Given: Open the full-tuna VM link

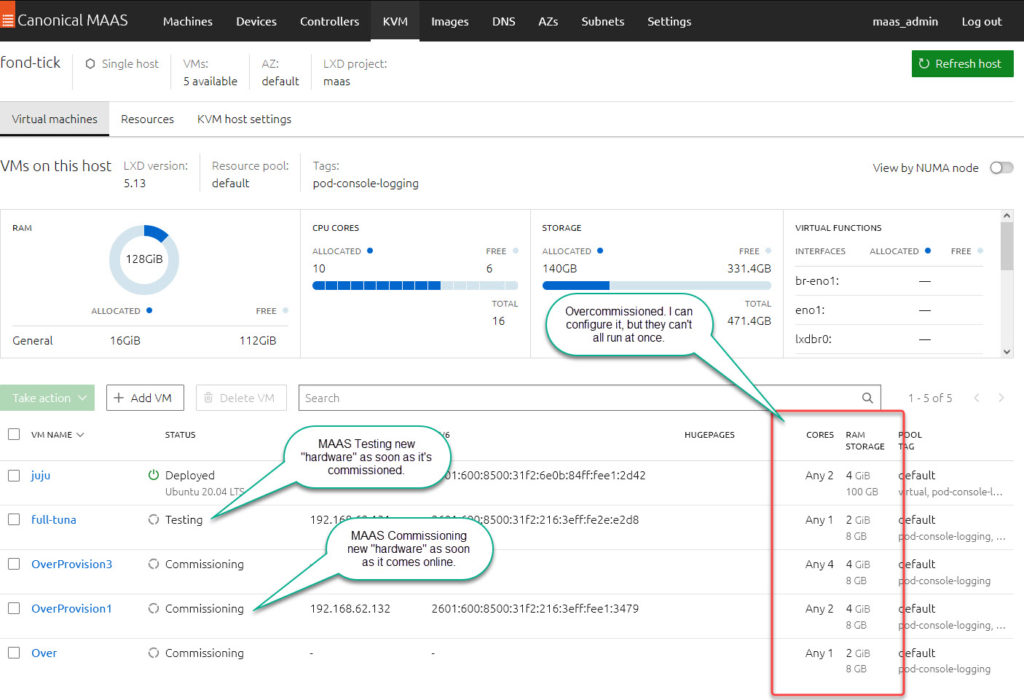Looking at the screenshot, I should tap(54, 520).
